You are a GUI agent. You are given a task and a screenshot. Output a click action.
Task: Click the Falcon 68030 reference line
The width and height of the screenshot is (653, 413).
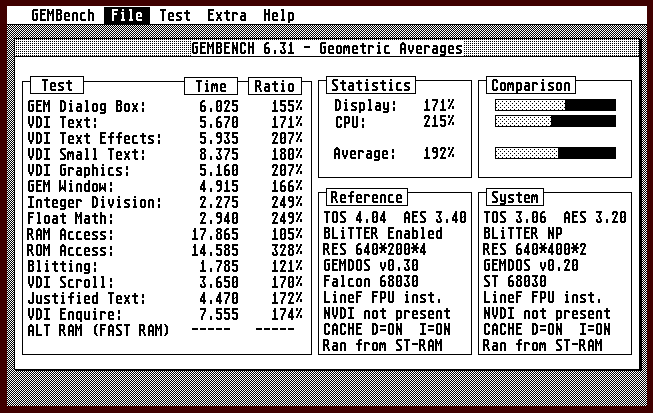coord(371,282)
